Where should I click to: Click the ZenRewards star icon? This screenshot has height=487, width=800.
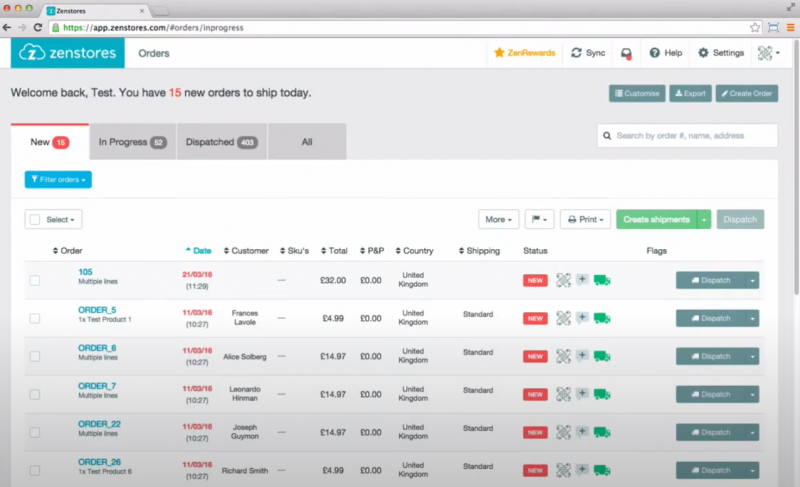[499, 53]
